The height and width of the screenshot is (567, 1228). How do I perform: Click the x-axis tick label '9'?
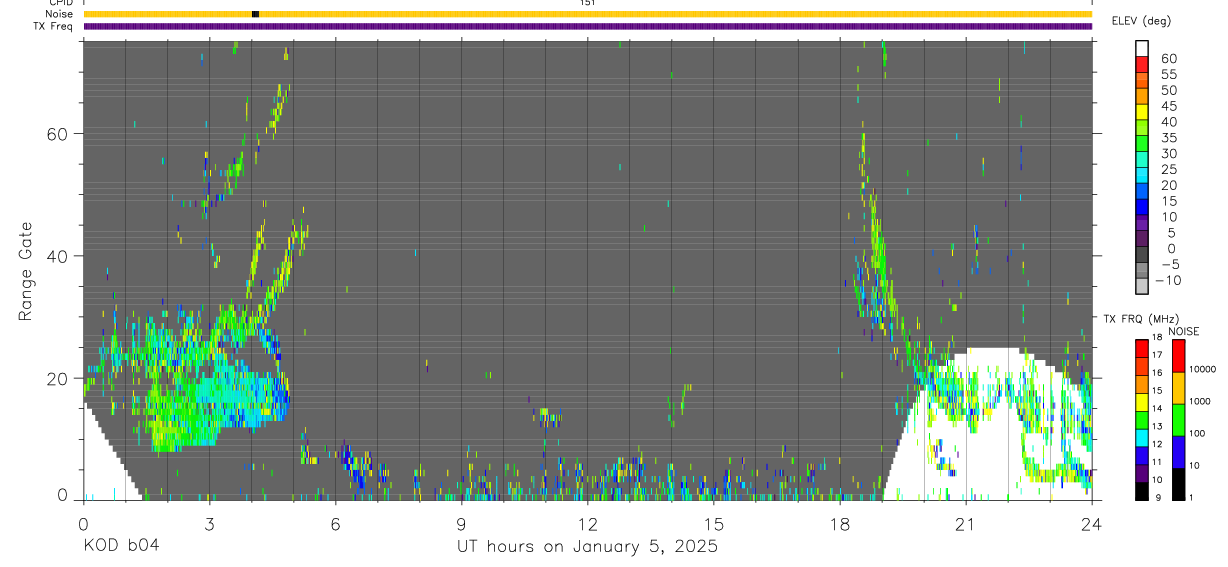click(x=461, y=523)
